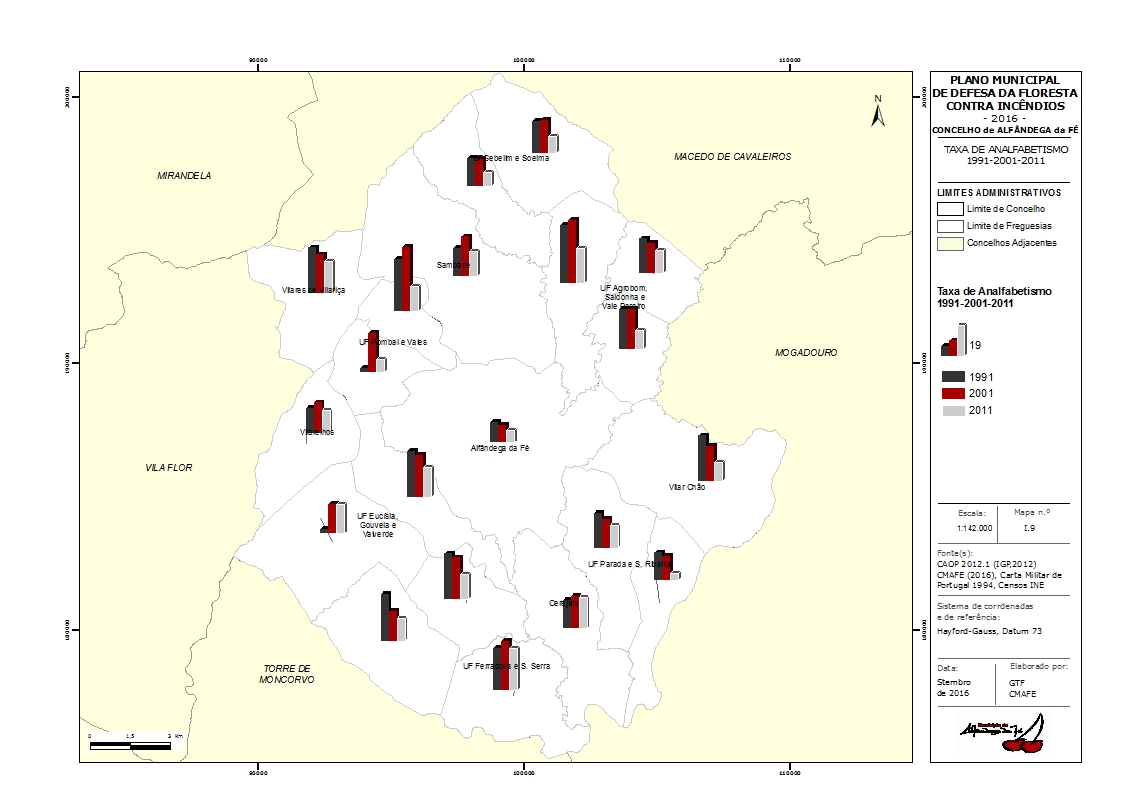The image size is (1122, 794).
Task: Select the 2001 red legend swatch
Action: tap(954, 393)
